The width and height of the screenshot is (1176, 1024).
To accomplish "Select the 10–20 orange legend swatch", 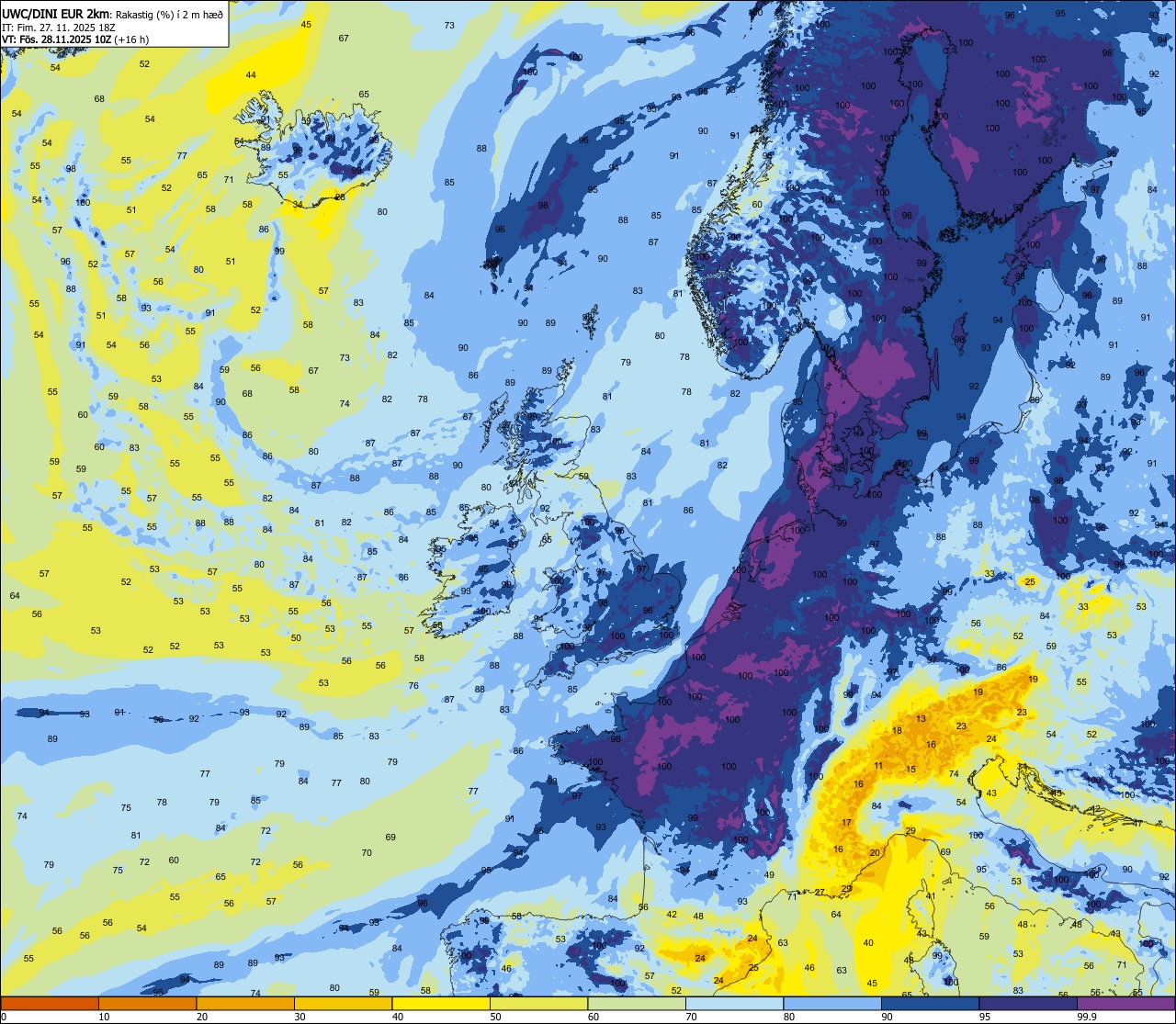I will pos(147,1003).
